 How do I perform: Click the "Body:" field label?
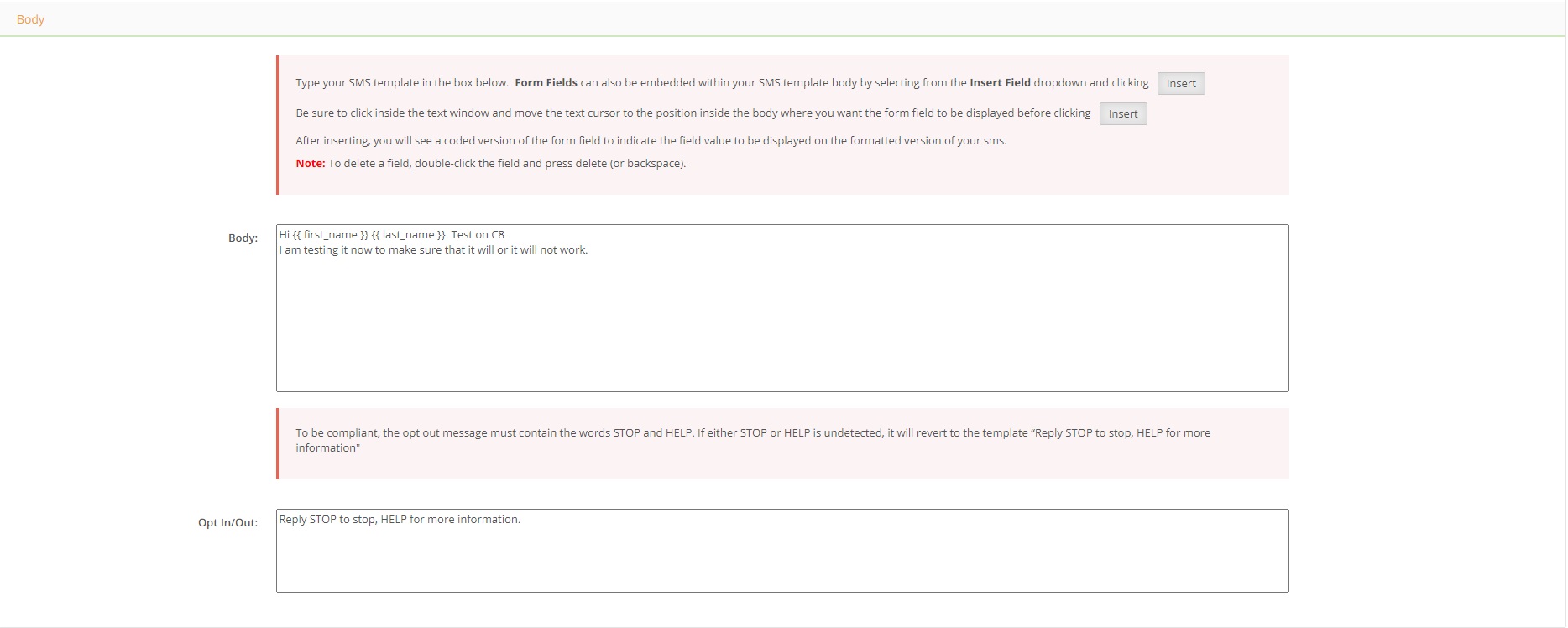point(243,238)
